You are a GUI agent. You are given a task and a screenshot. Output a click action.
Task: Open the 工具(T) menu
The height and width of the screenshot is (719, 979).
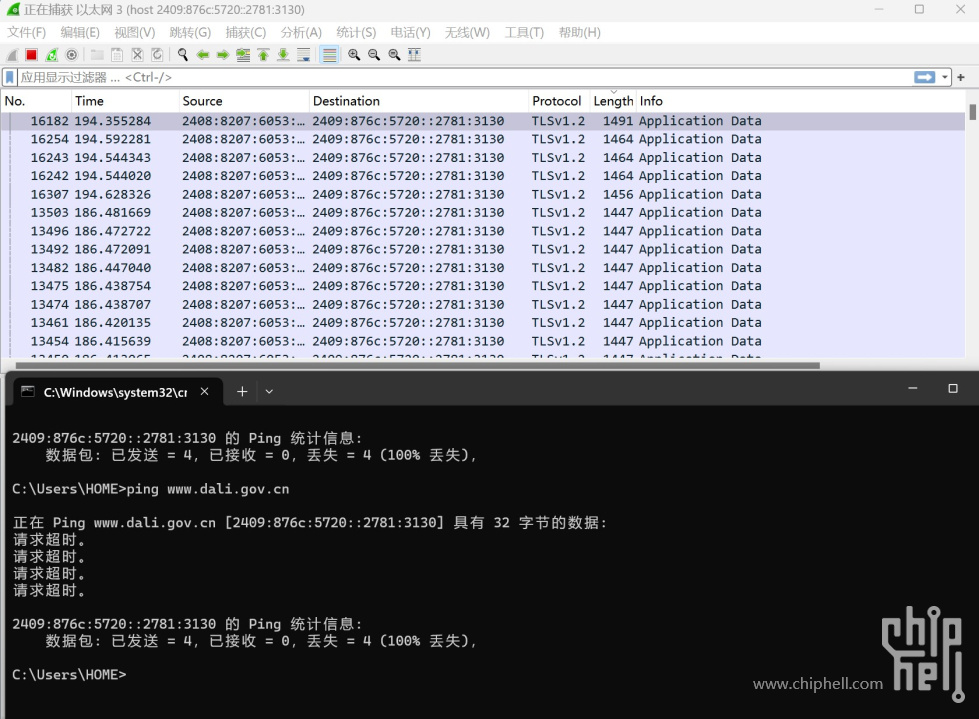524,32
